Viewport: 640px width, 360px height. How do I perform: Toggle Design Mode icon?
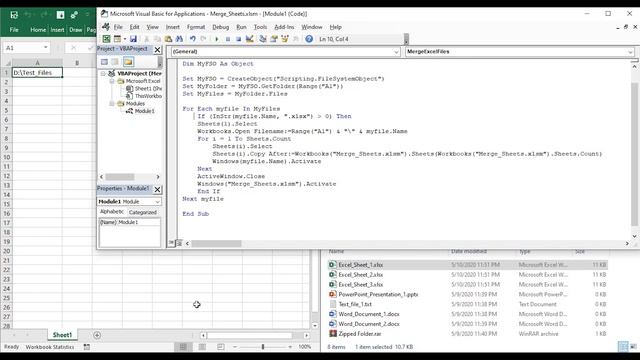[x=249, y=39]
